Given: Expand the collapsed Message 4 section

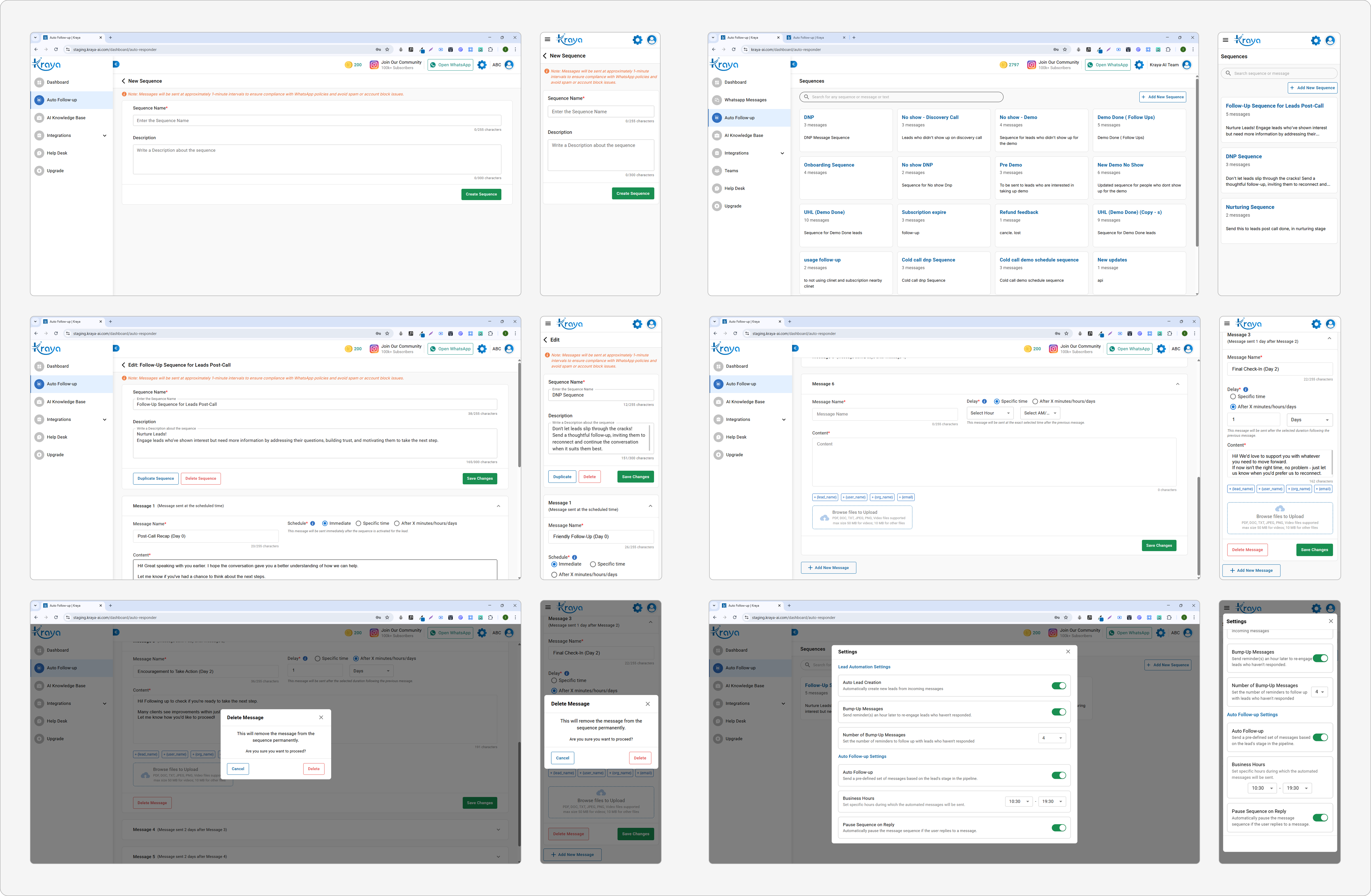Looking at the screenshot, I should pyautogui.click(x=498, y=830).
